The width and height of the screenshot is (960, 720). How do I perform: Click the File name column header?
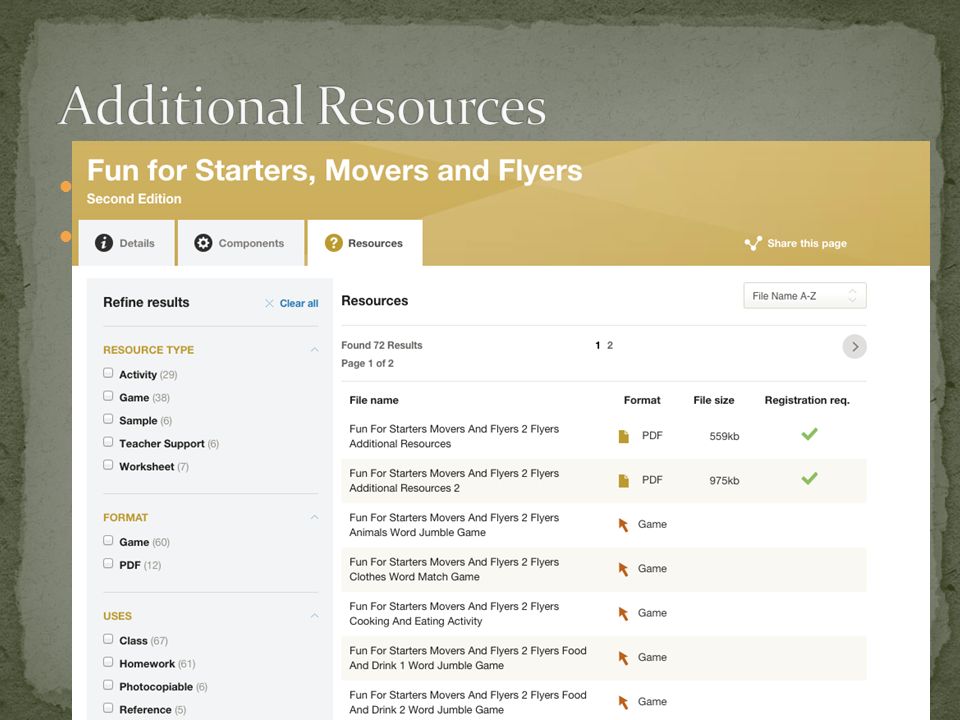coord(374,400)
